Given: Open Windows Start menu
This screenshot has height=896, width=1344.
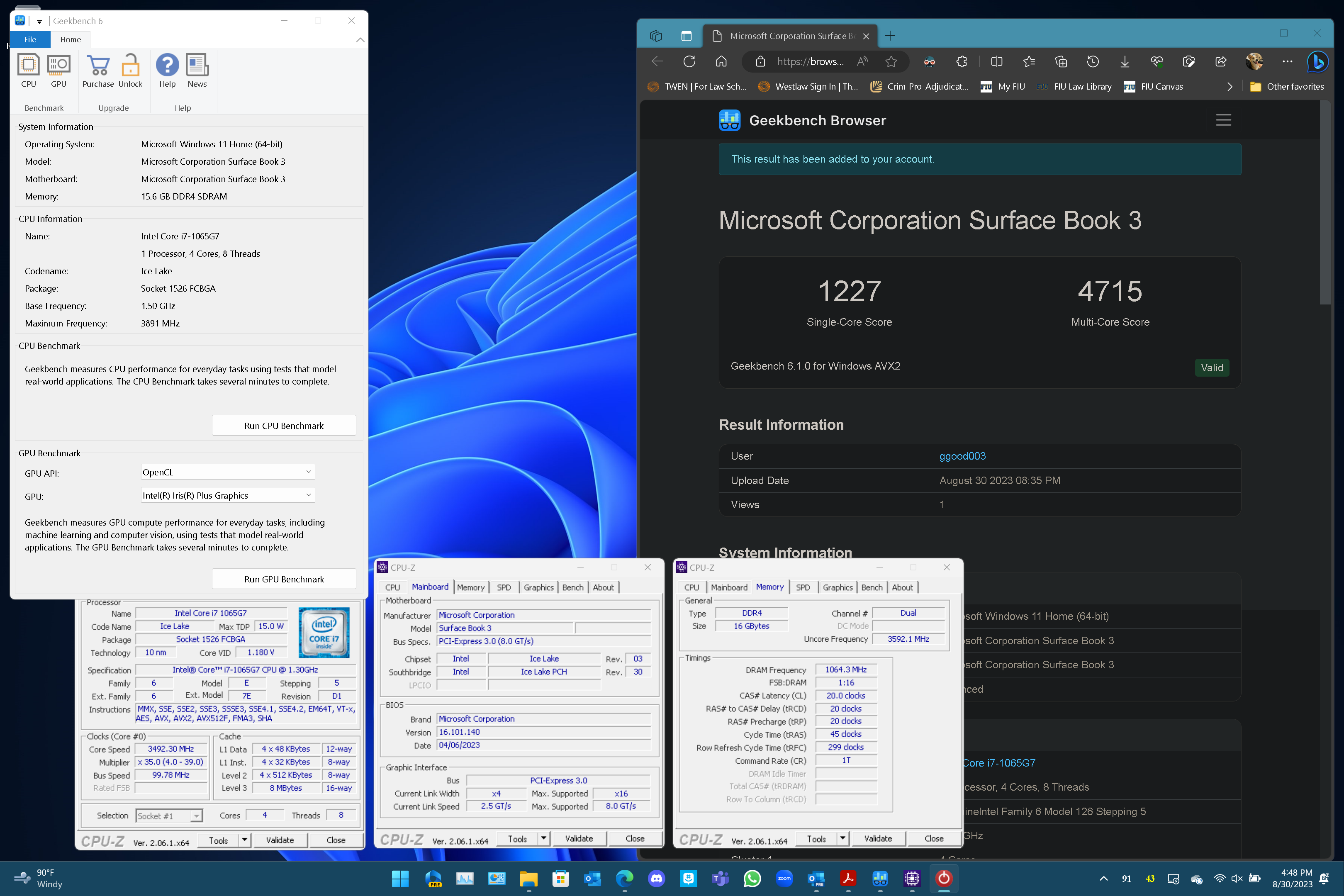Looking at the screenshot, I should tap(400, 878).
